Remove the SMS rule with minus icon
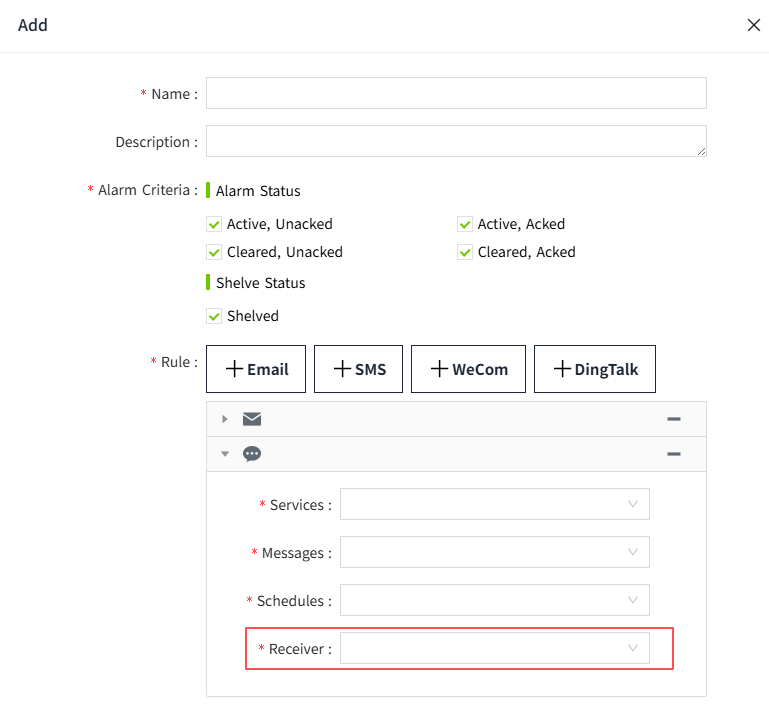 click(674, 454)
